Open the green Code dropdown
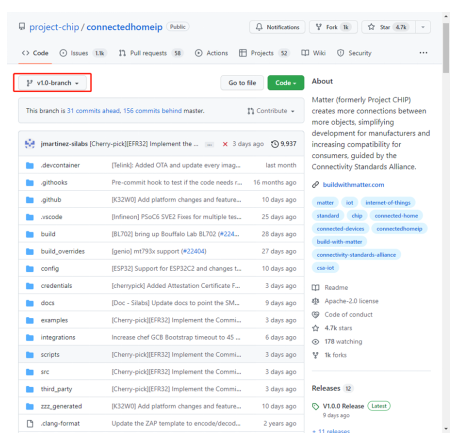Screen dimensions: 456x445 (286, 83)
